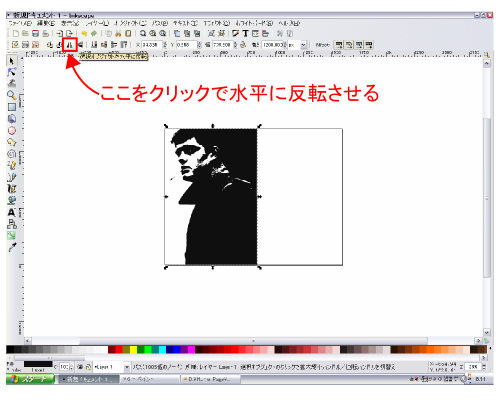Screen dimensions: 500x400
Task: Toggle third Affect button (gradient transform)
Action: tap(359, 45)
